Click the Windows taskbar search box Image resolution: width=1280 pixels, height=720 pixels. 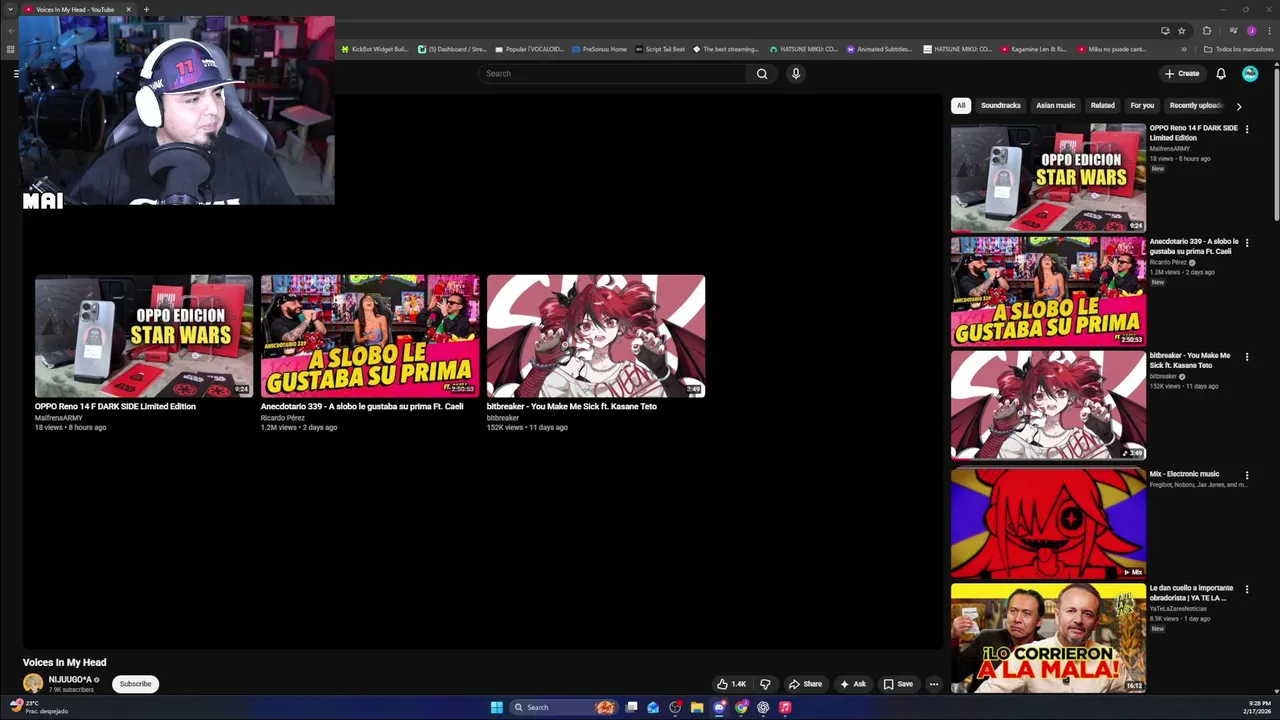[563, 707]
